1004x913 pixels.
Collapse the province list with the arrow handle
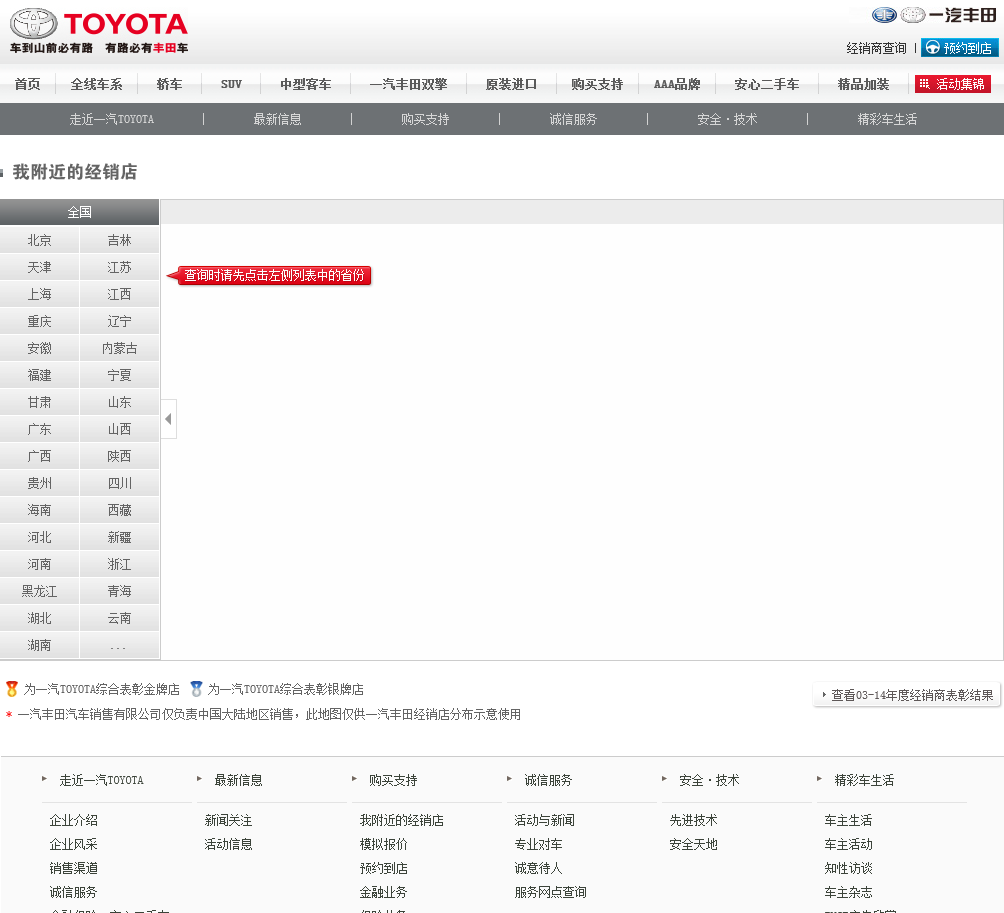[x=168, y=419]
